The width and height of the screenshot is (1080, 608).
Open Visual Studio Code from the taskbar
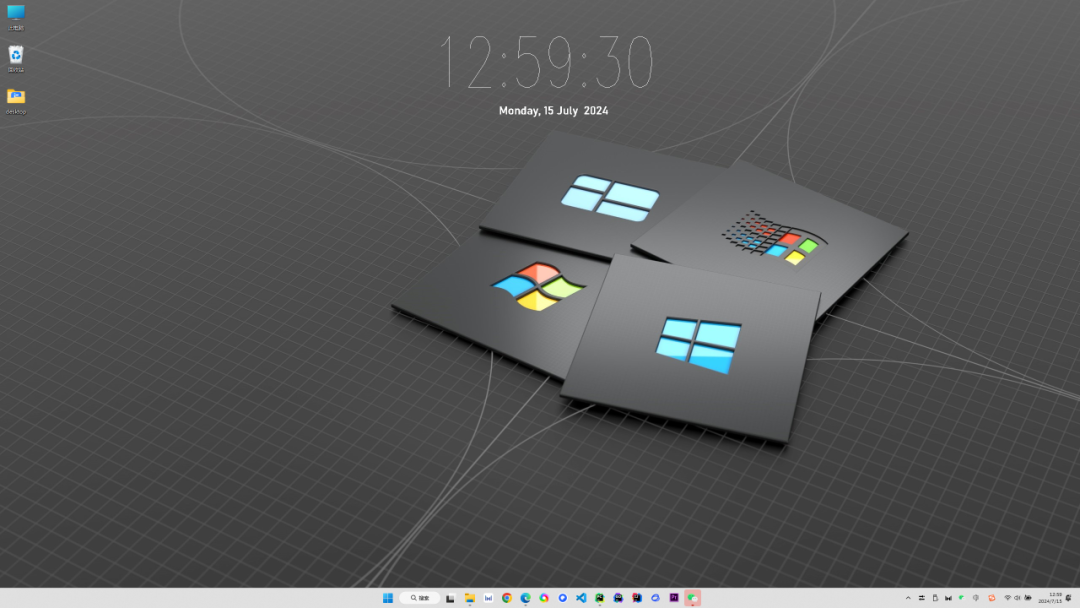coord(581,598)
